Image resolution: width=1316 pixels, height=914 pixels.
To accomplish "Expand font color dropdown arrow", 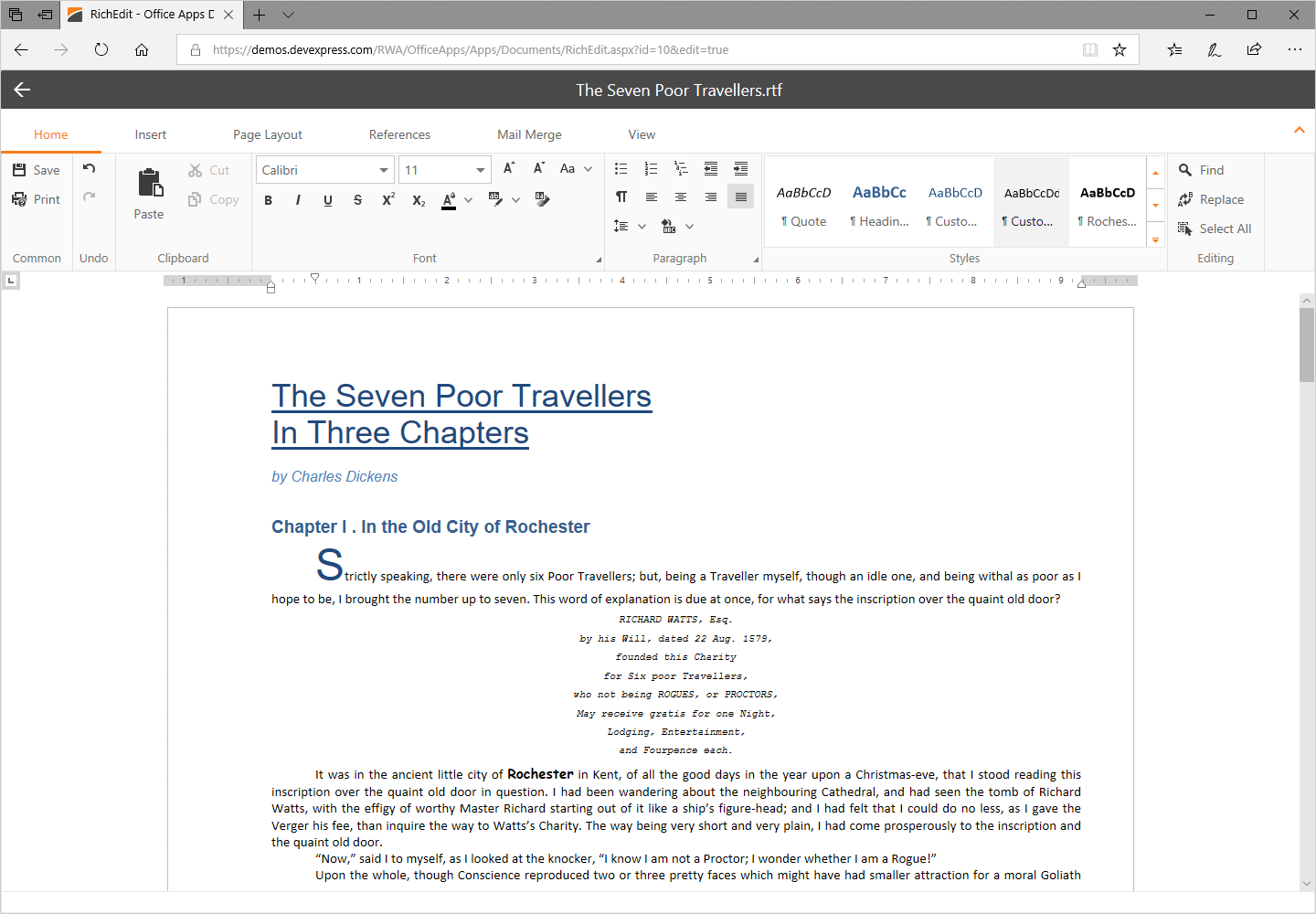I will [x=469, y=200].
